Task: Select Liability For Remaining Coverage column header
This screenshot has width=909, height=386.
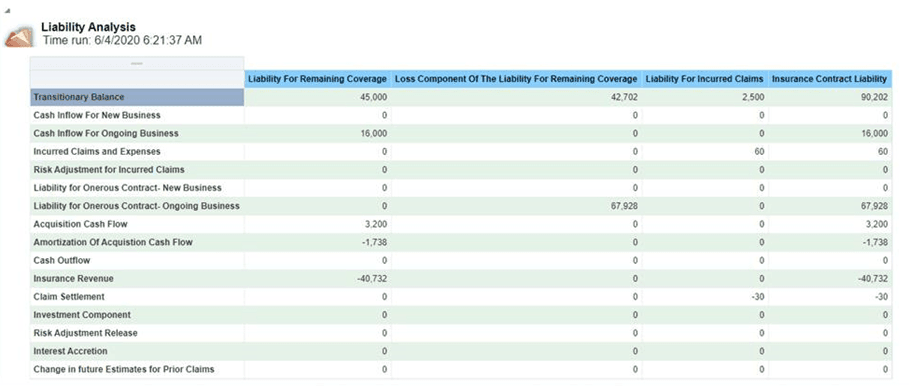Action: 318,79
